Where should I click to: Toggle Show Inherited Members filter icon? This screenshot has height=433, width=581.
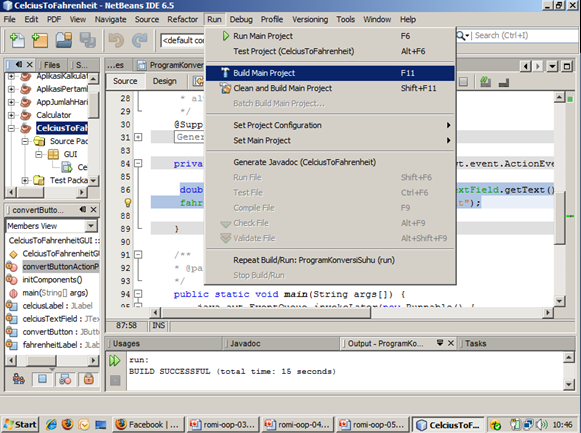pyautogui.click(x=19, y=379)
